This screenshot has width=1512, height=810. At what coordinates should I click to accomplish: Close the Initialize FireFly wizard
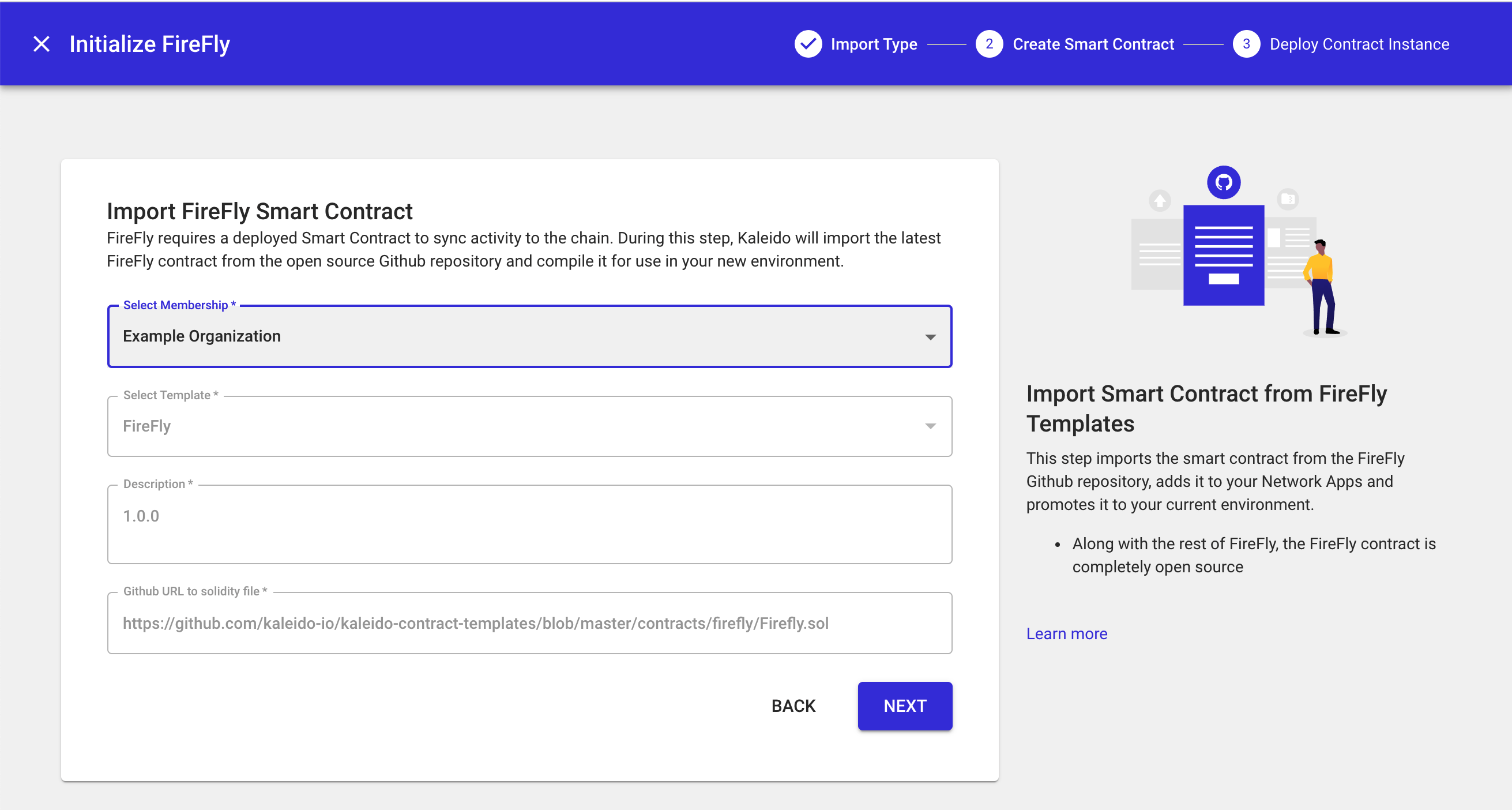pyautogui.click(x=41, y=44)
